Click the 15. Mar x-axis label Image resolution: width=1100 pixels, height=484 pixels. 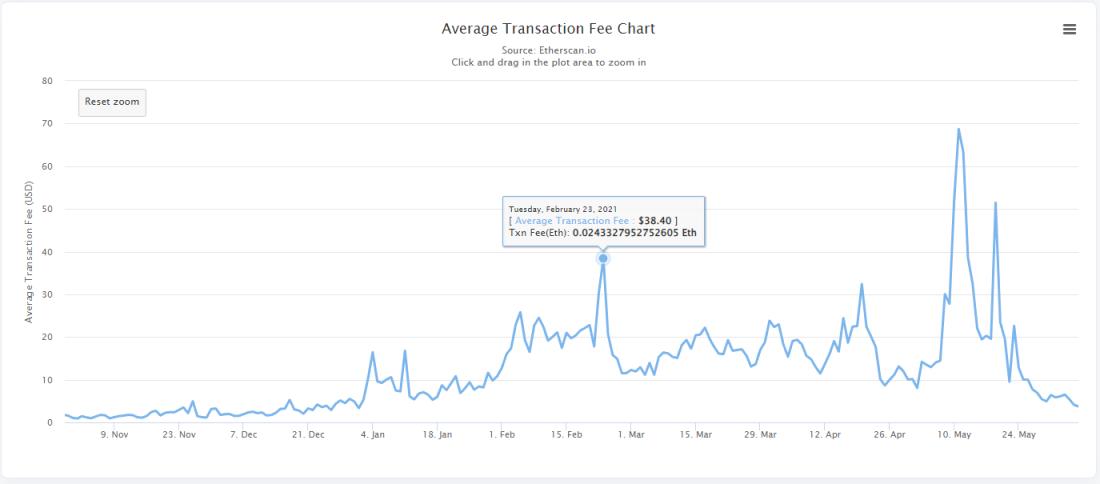click(x=695, y=435)
